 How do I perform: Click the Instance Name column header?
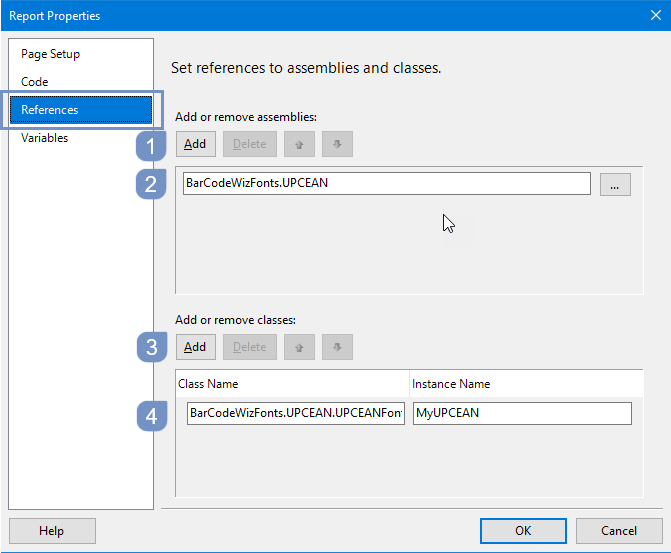pyautogui.click(x=526, y=384)
